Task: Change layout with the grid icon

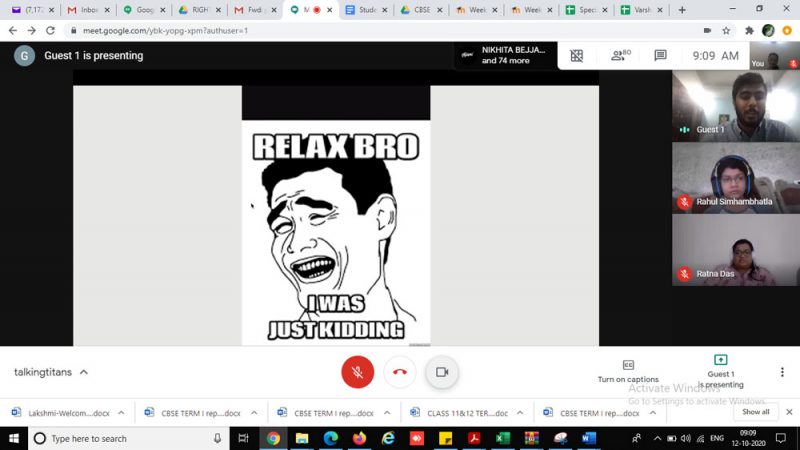Action: point(577,56)
